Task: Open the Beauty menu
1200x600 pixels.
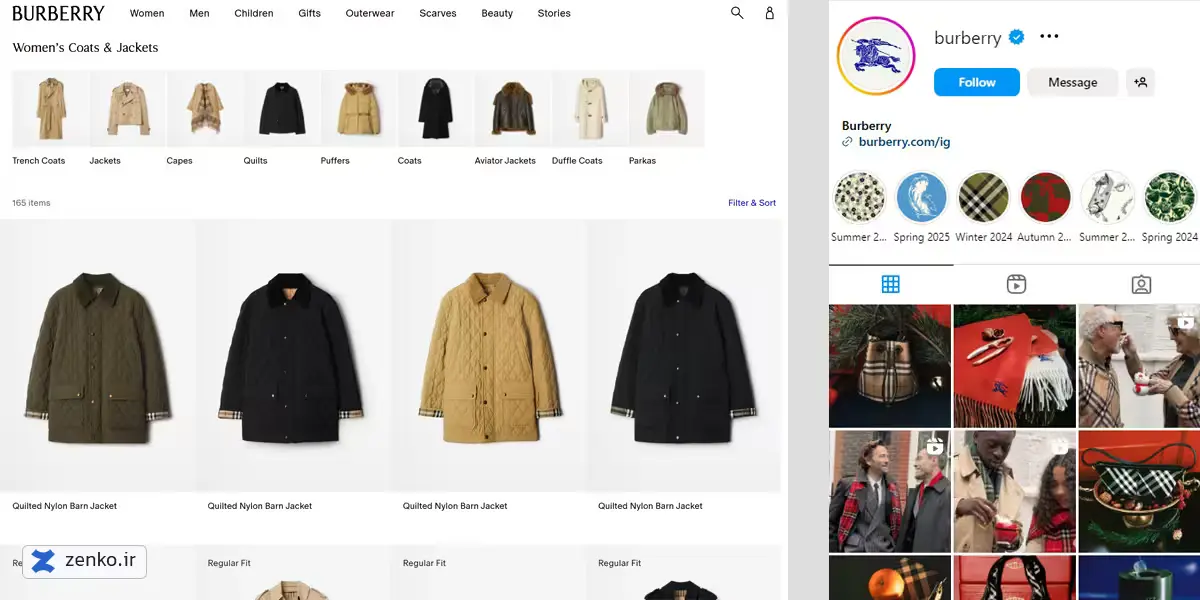Action: [x=497, y=13]
